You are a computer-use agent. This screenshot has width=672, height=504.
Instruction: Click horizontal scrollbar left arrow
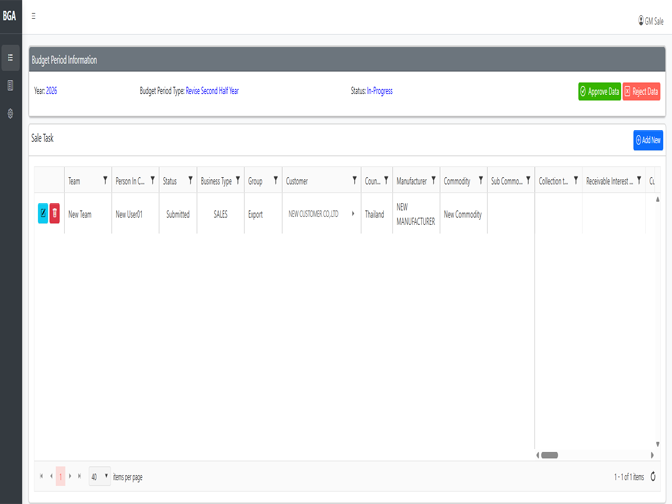tap(537, 455)
